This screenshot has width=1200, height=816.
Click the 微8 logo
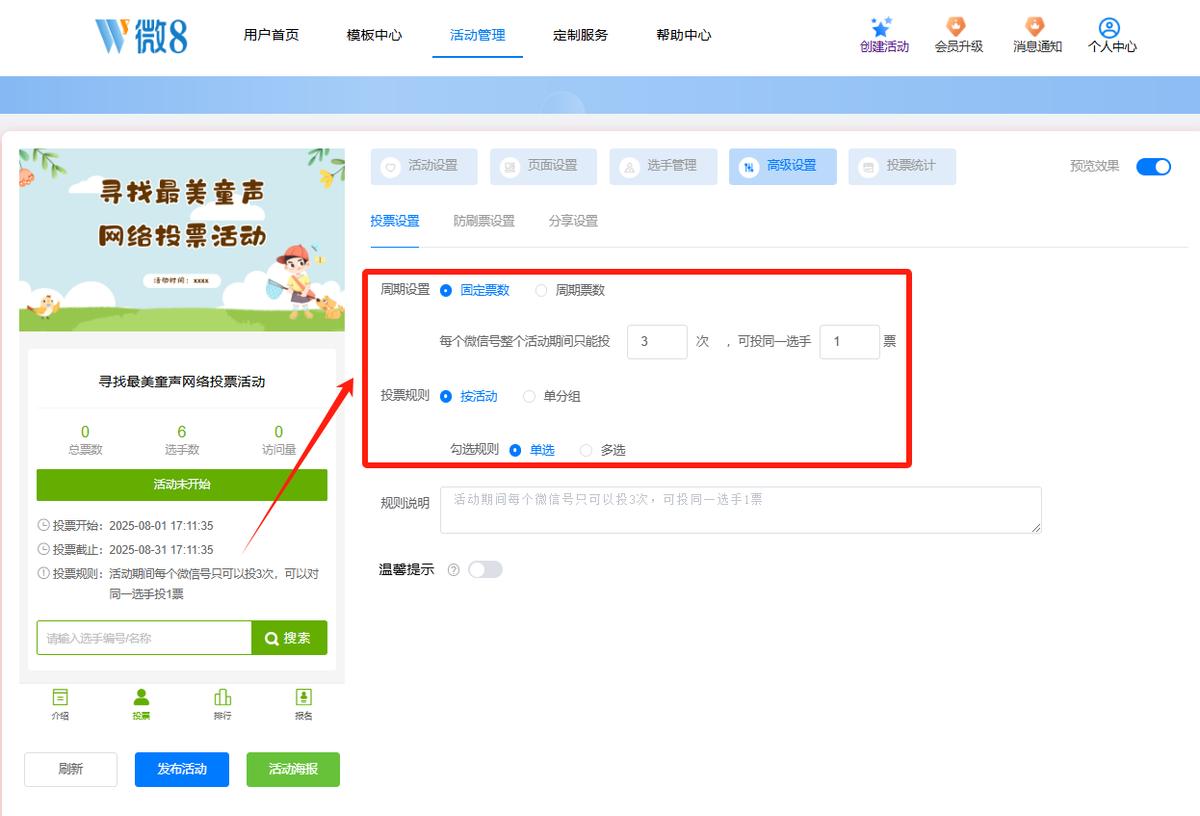point(141,35)
